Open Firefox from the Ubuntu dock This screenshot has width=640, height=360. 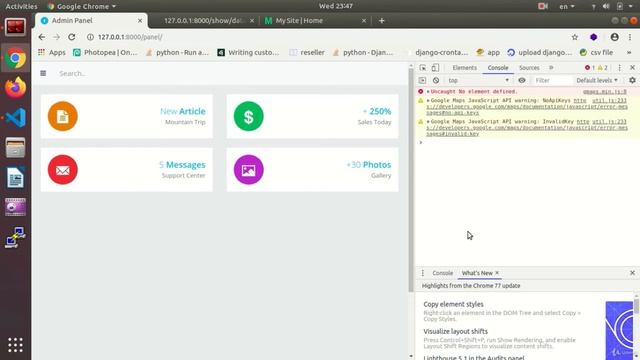click(x=16, y=87)
